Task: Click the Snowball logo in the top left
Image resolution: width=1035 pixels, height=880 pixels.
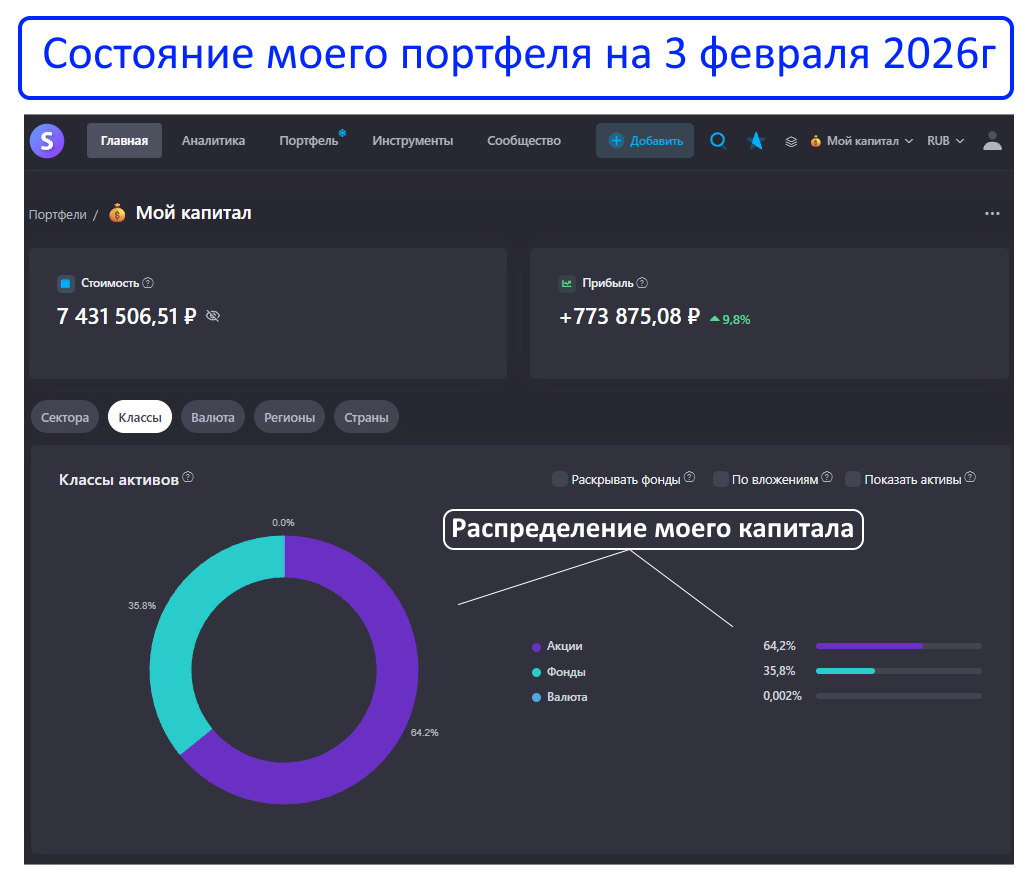Action: [47, 141]
